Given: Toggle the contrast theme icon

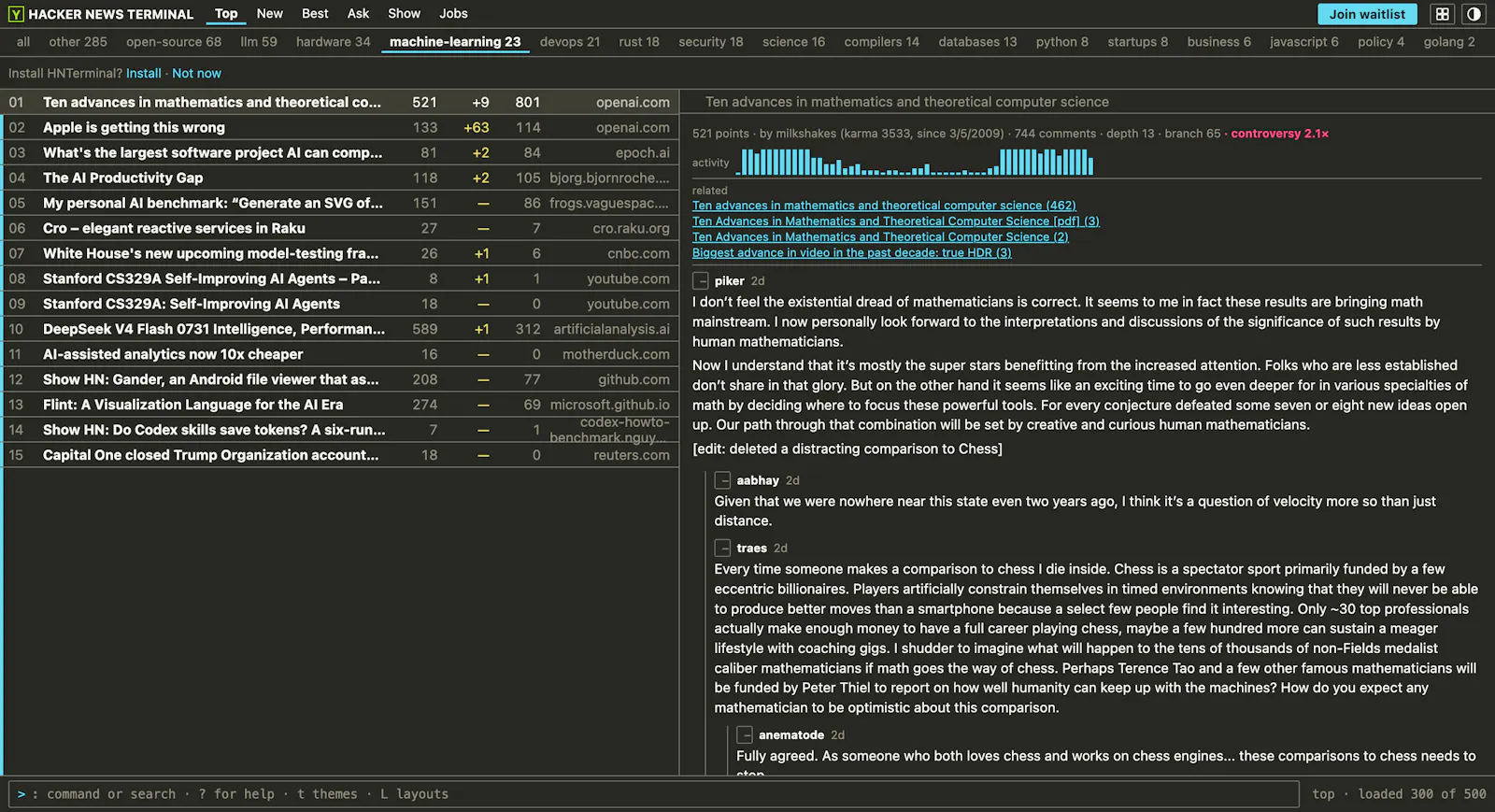Looking at the screenshot, I should point(1474,14).
